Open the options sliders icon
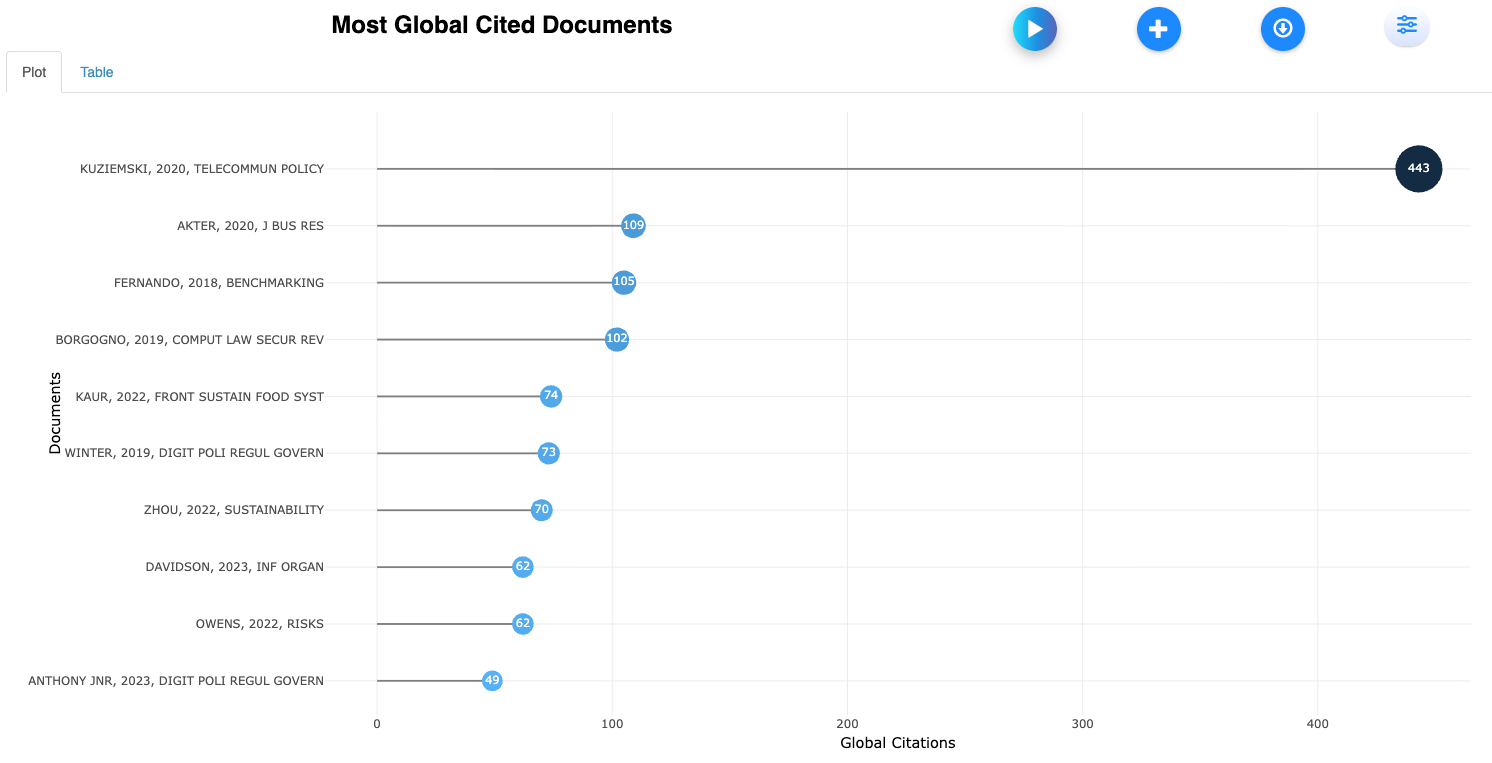 (x=1406, y=26)
